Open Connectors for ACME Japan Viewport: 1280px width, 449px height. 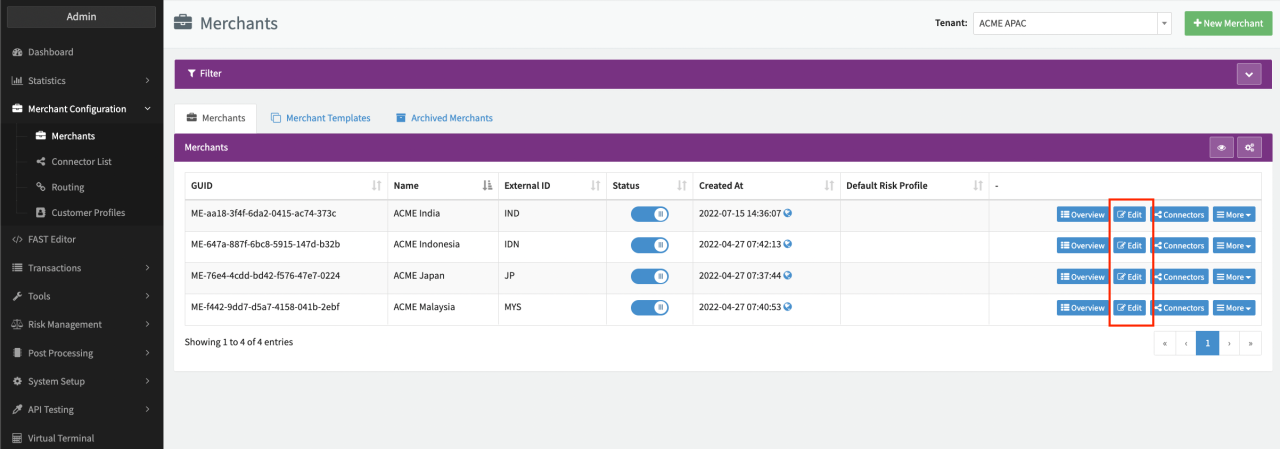[x=1179, y=276]
